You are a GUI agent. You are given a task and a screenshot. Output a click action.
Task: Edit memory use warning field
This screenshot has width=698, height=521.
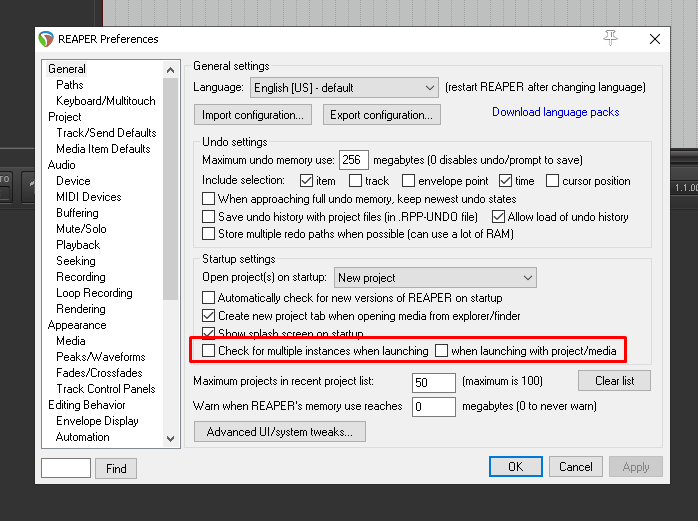(x=434, y=407)
